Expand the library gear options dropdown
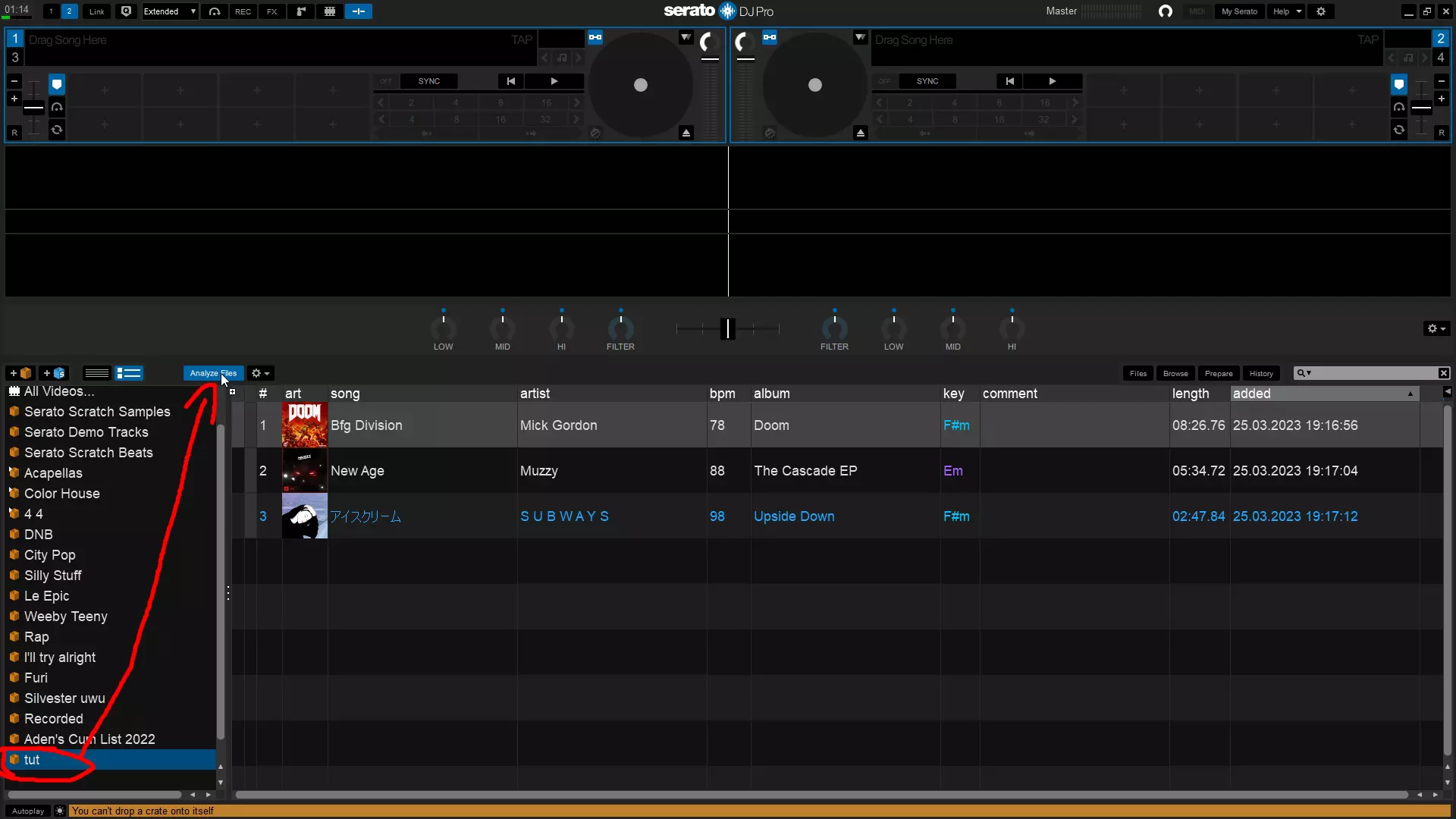The width and height of the screenshot is (1456, 819). tap(260, 373)
